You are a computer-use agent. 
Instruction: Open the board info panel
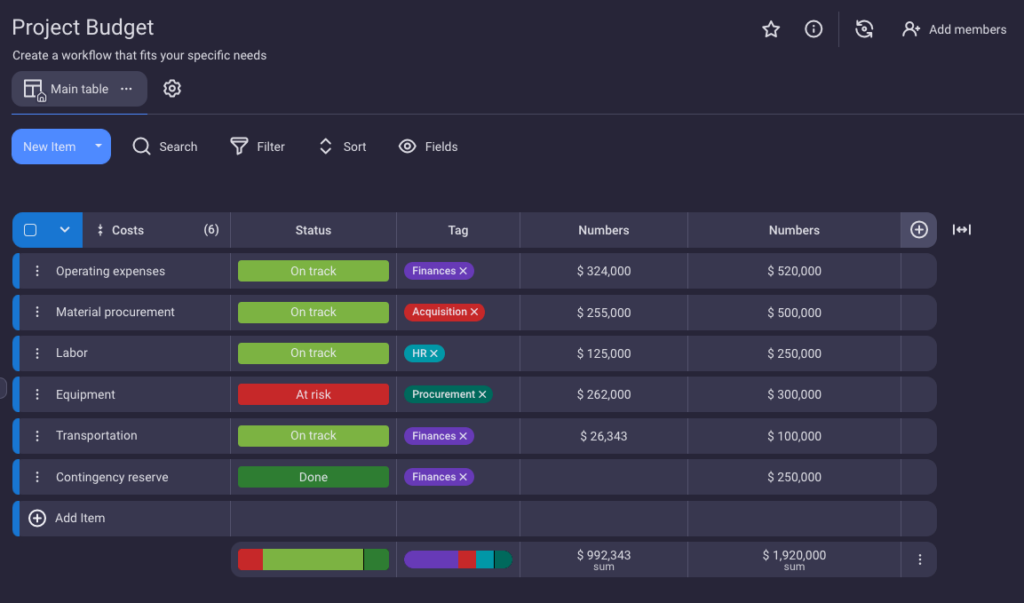pyautogui.click(x=813, y=29)
